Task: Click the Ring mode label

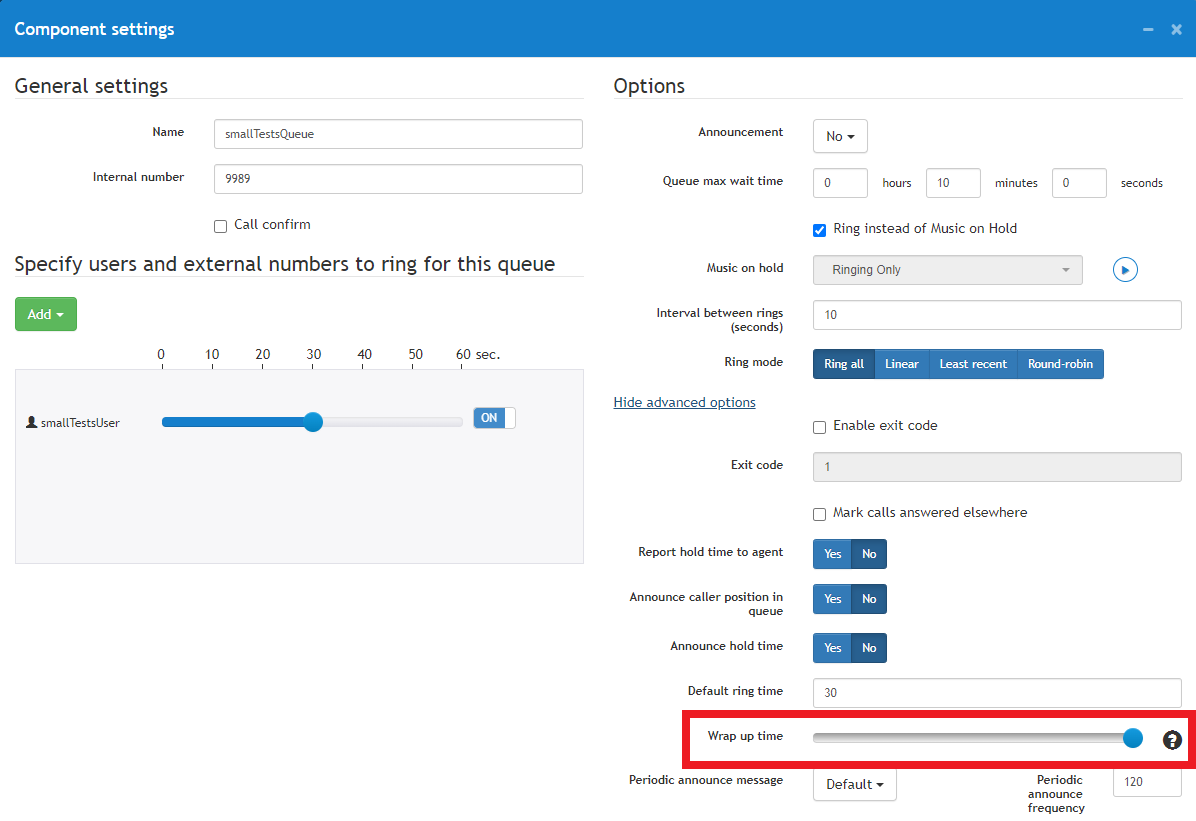Action: (753, 362)
